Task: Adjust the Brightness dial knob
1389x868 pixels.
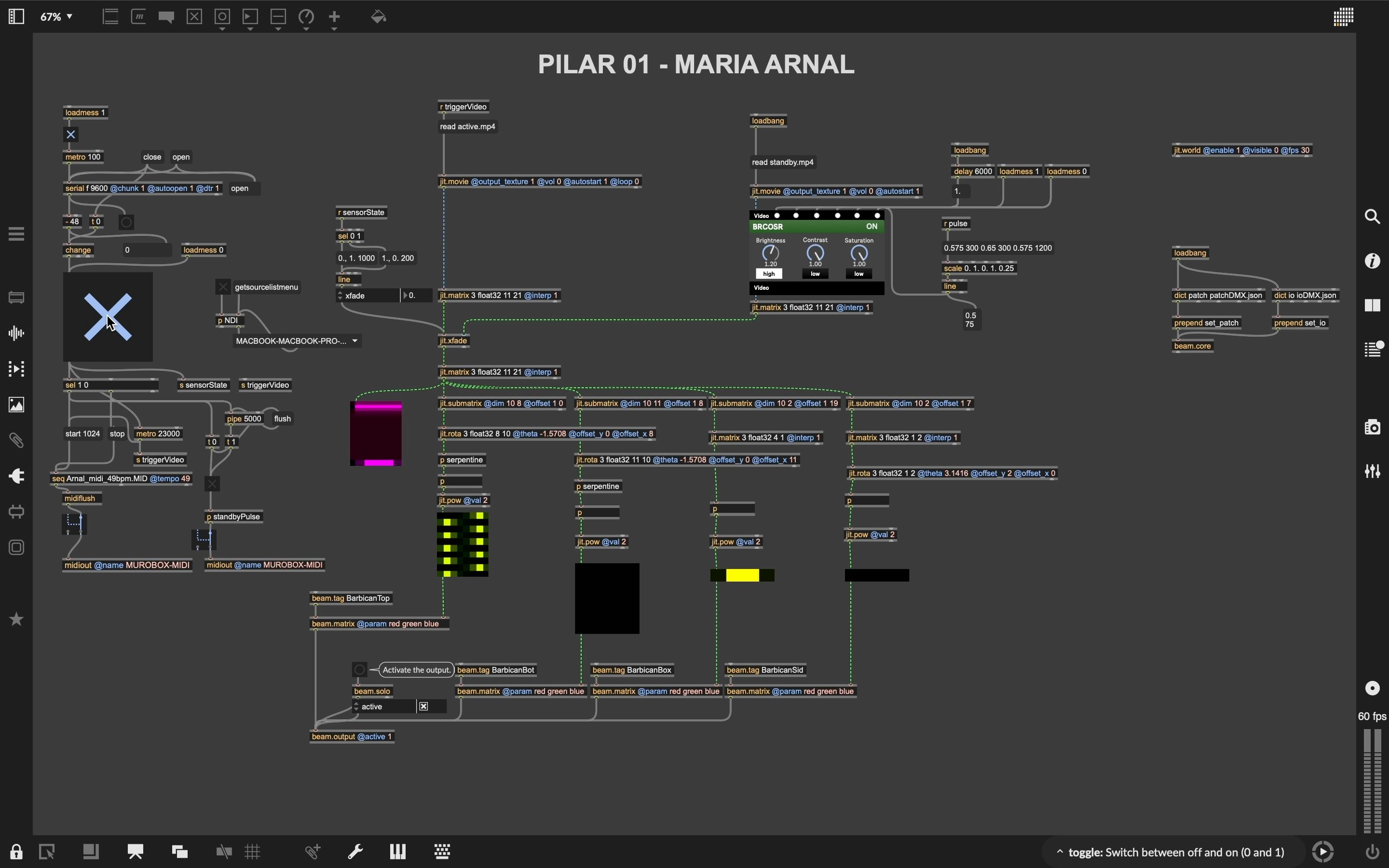Action: click(x=770, y=253)
